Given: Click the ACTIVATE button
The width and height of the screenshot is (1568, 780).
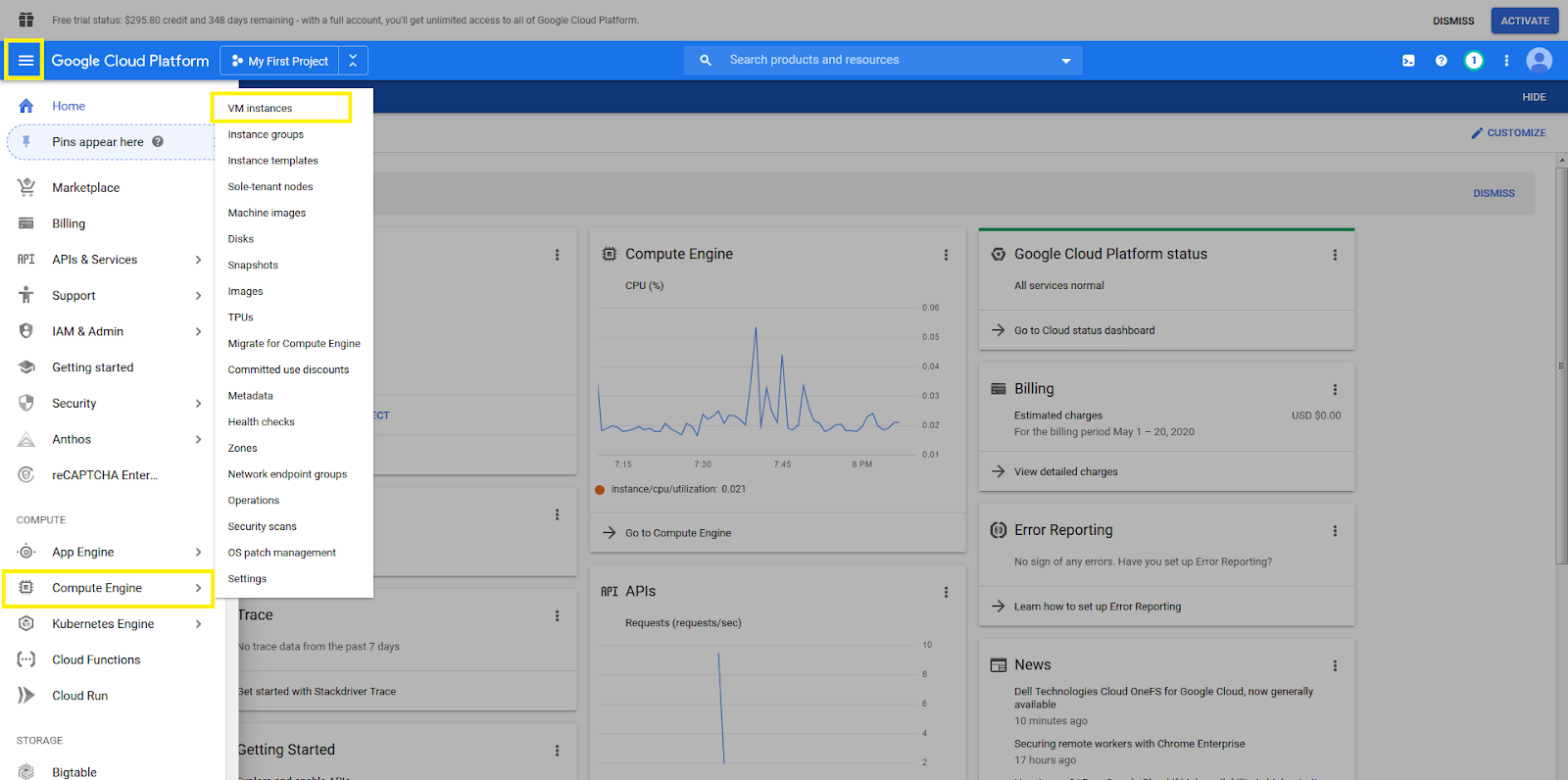Looking at the screenshot, I should click(1525, 21).
